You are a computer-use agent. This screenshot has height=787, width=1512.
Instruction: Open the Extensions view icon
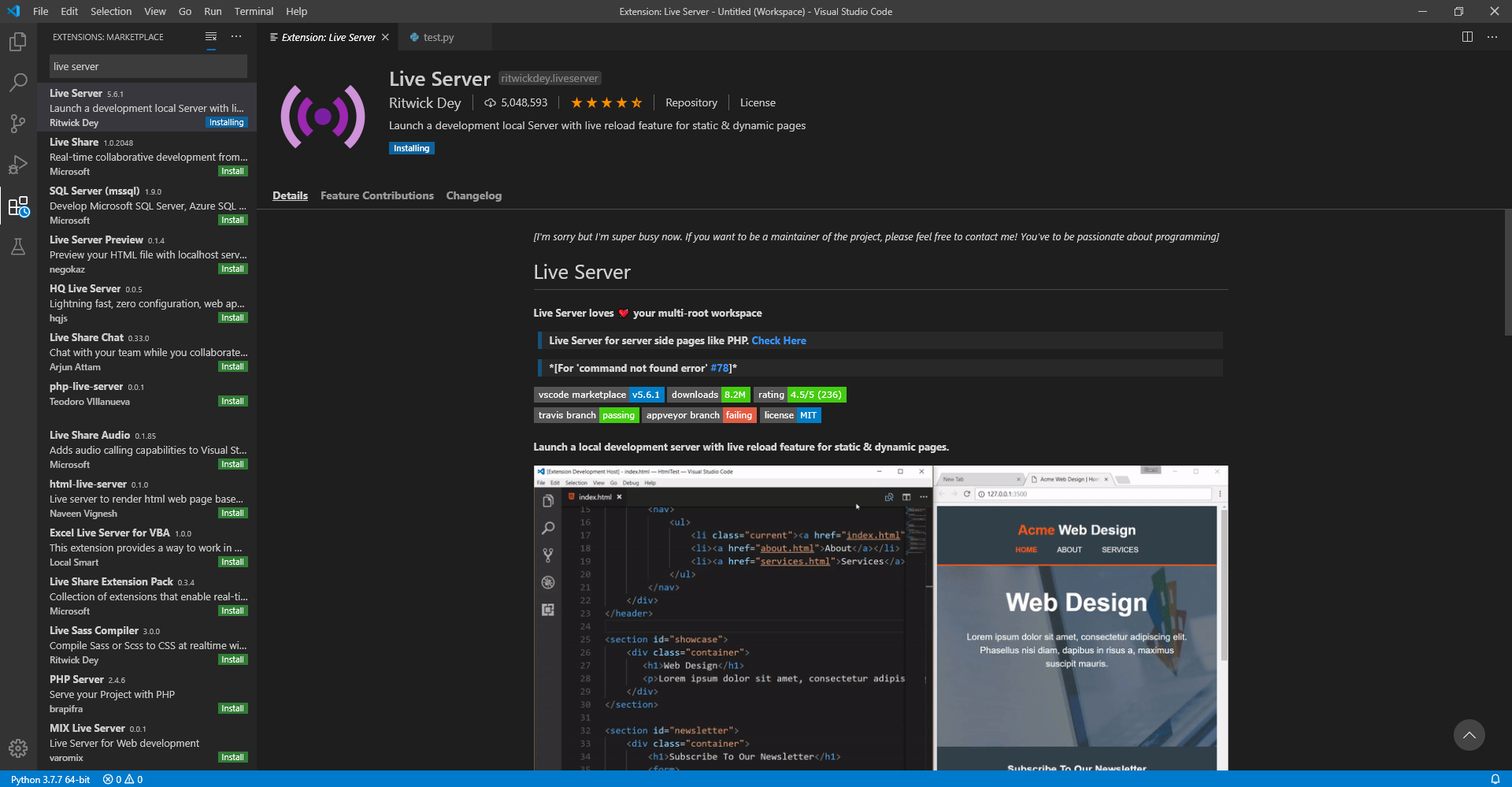(18, 206)
